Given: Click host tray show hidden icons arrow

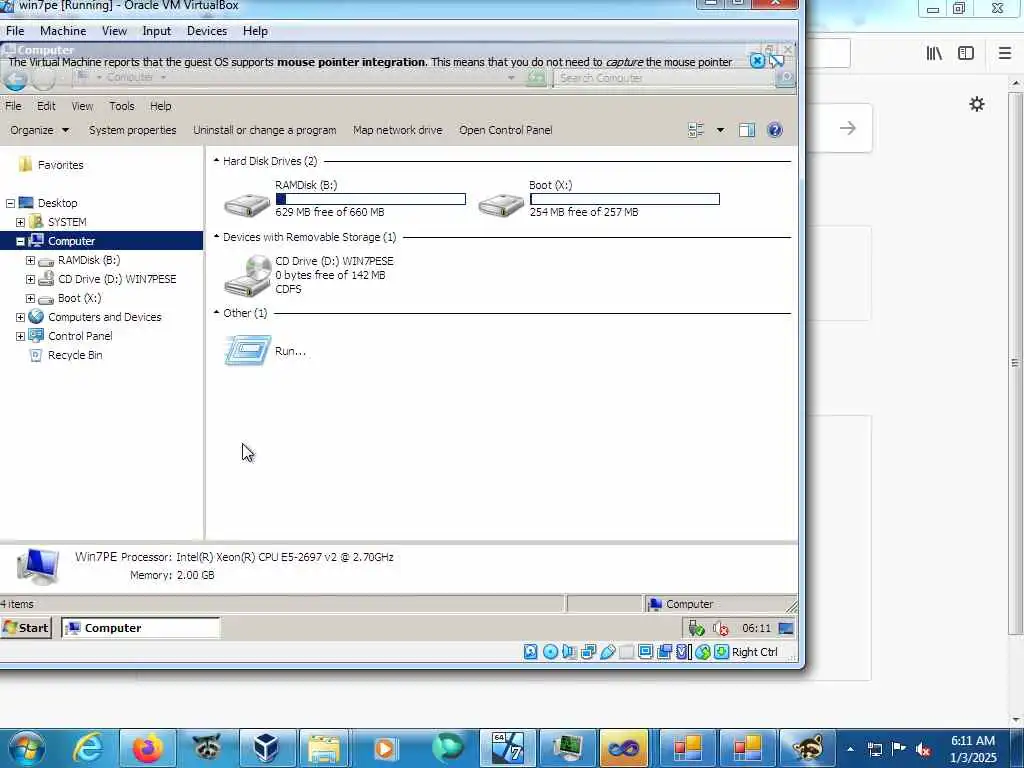Looking at the screenshot, I should coord(850,748).
